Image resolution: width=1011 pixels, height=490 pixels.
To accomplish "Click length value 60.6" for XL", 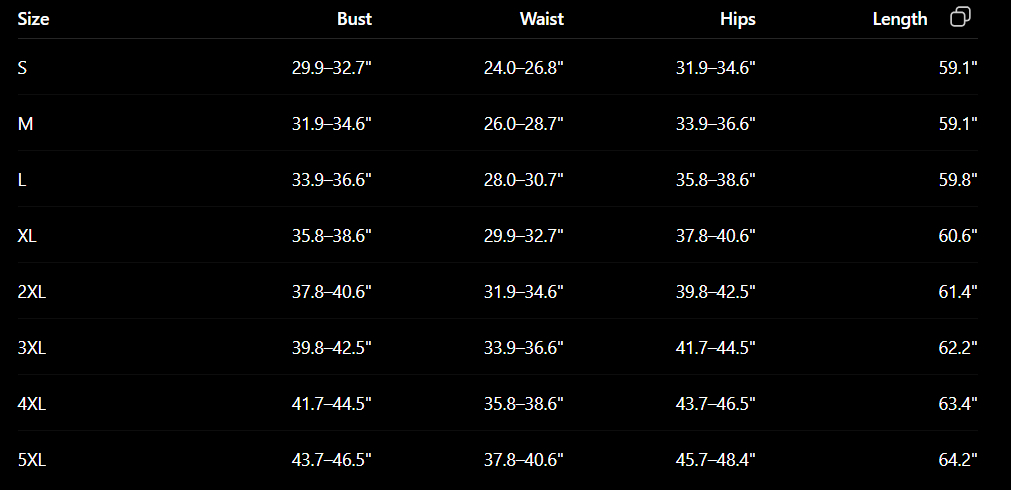I will (958, 236).
